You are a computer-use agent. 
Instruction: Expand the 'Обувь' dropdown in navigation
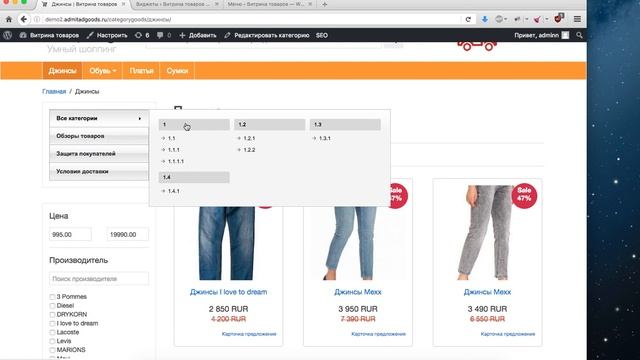(102, 71)
